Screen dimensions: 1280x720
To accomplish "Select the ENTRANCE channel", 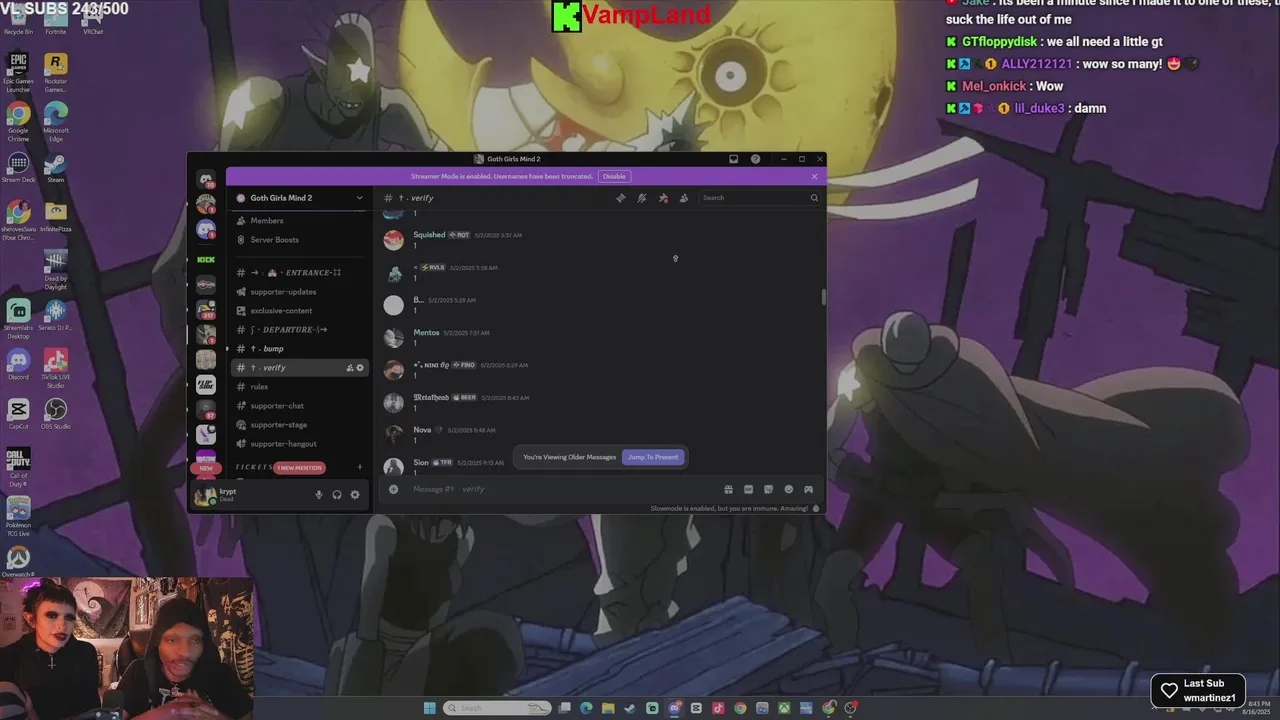I will (300, 273).
